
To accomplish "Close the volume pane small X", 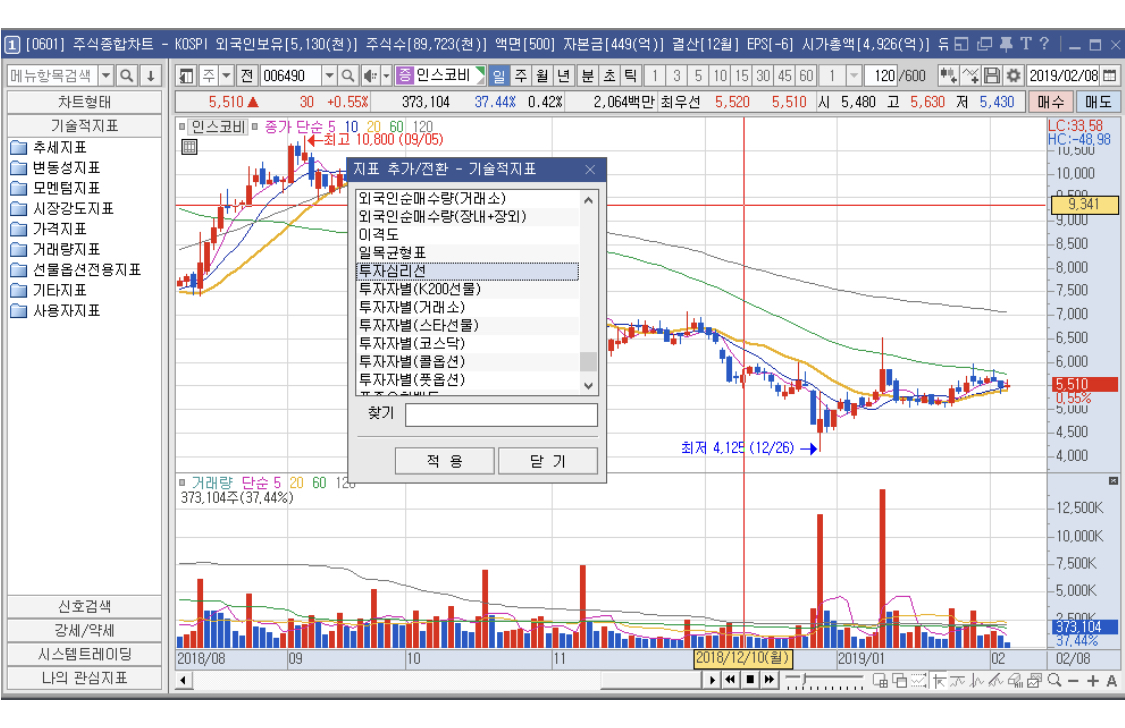I will (x=1113, y=481).
